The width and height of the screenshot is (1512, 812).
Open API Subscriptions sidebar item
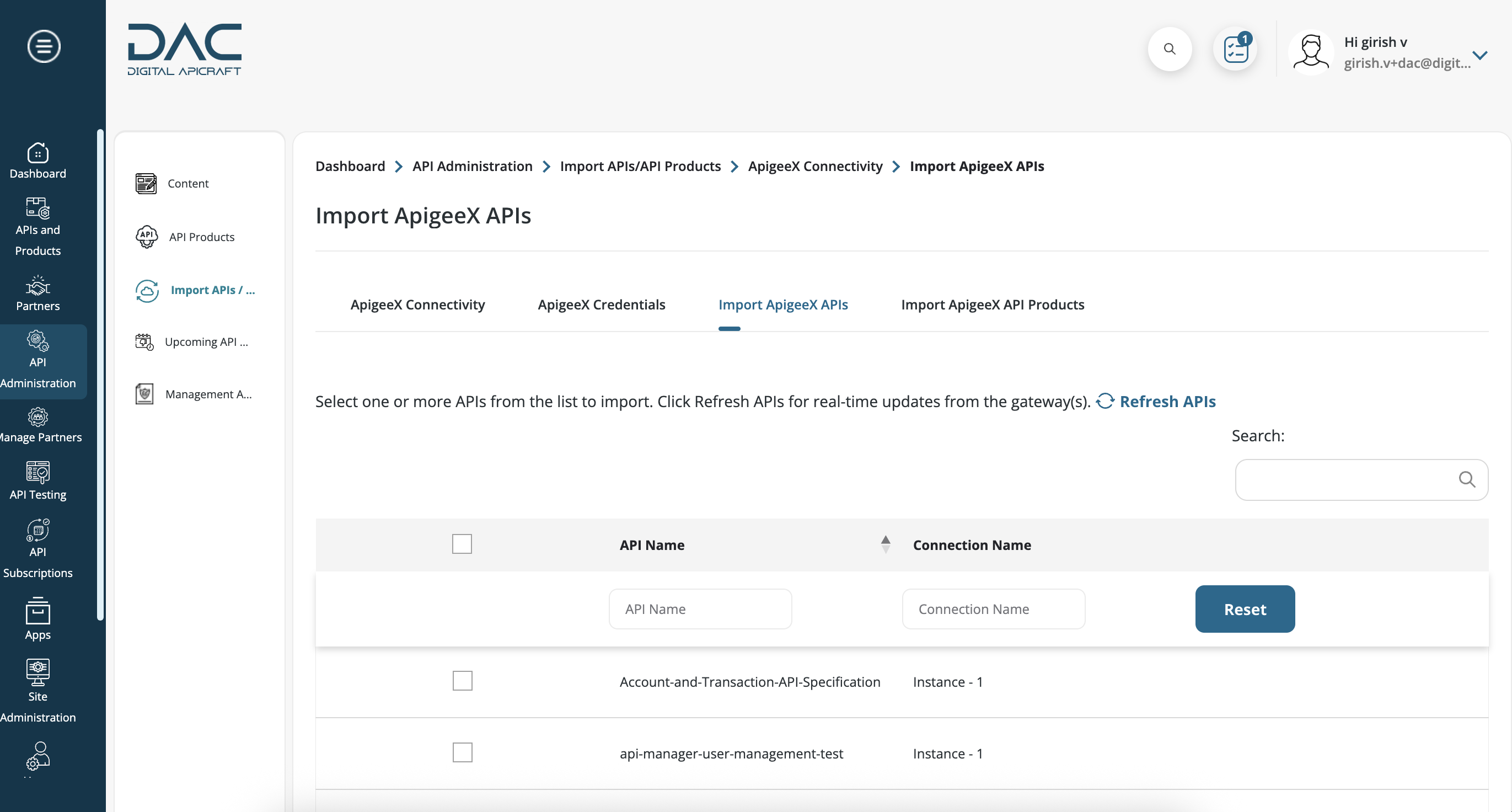[38, 549]
